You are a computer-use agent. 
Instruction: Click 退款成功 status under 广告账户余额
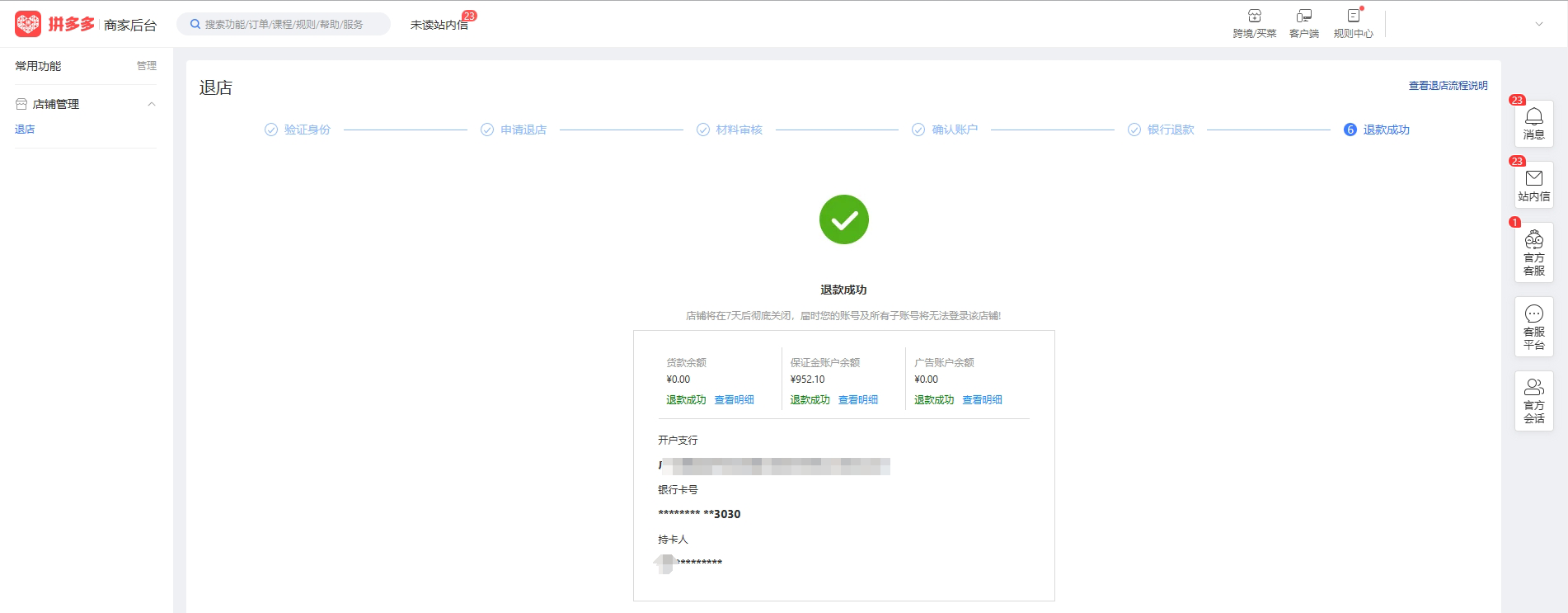(934, 400)
